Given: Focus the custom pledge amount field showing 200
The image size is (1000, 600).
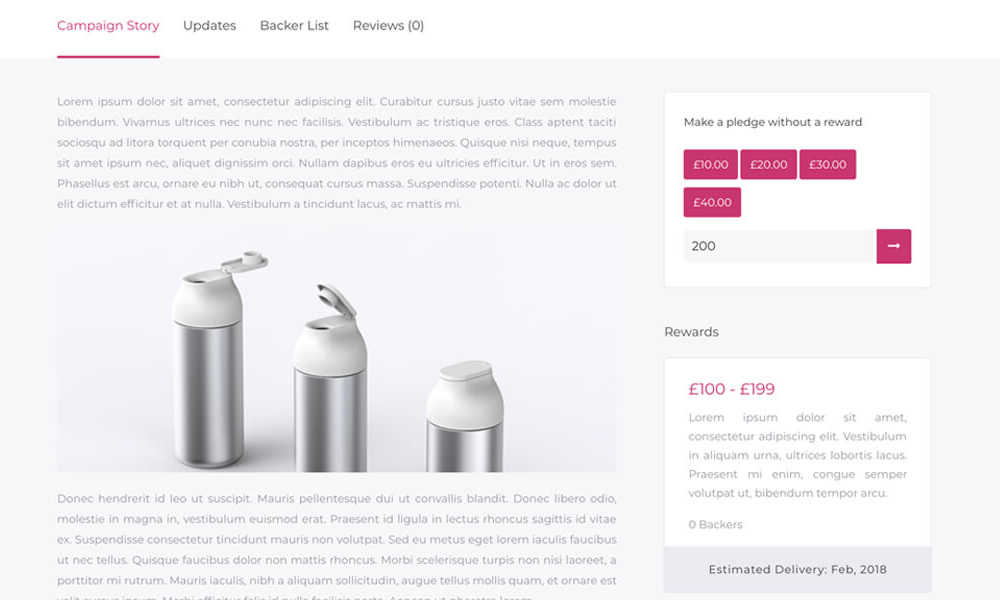Looking at the screenshot, I should [780, 246].
